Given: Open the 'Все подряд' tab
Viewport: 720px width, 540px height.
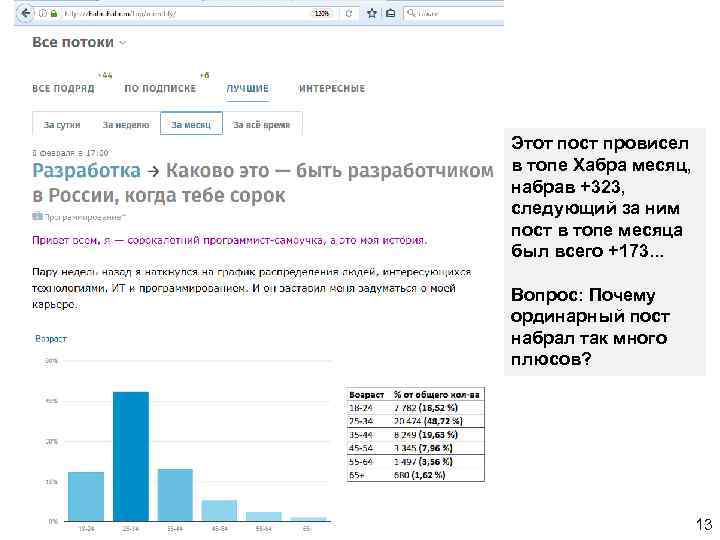Looking at the screenshot, I should [x=63, y=89].
